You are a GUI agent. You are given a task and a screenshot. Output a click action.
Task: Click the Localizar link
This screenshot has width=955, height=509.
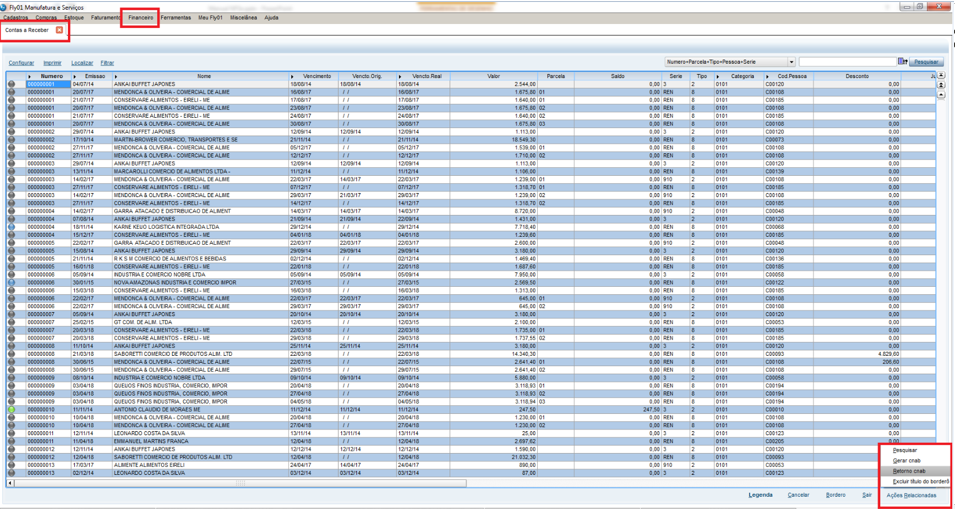pyautogui.click(x=82, y=63)
